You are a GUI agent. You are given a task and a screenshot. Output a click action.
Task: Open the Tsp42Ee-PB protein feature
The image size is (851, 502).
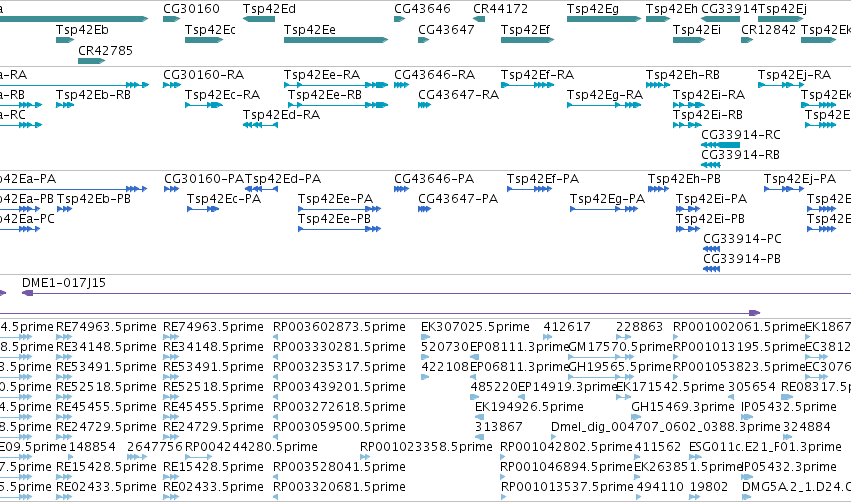[x=340, y=229]
